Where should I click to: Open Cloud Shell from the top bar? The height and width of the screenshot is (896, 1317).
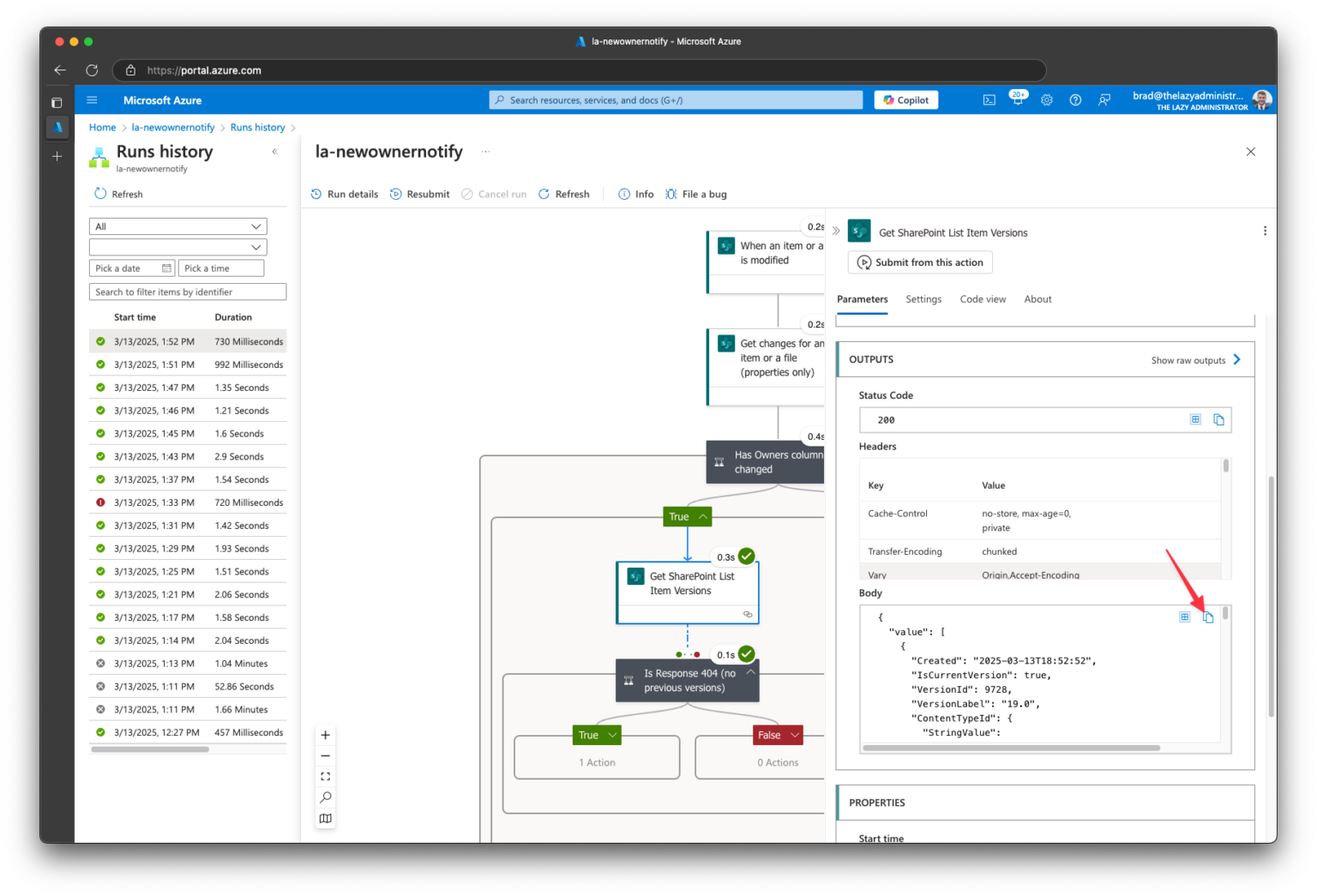(x=989, y=100)
